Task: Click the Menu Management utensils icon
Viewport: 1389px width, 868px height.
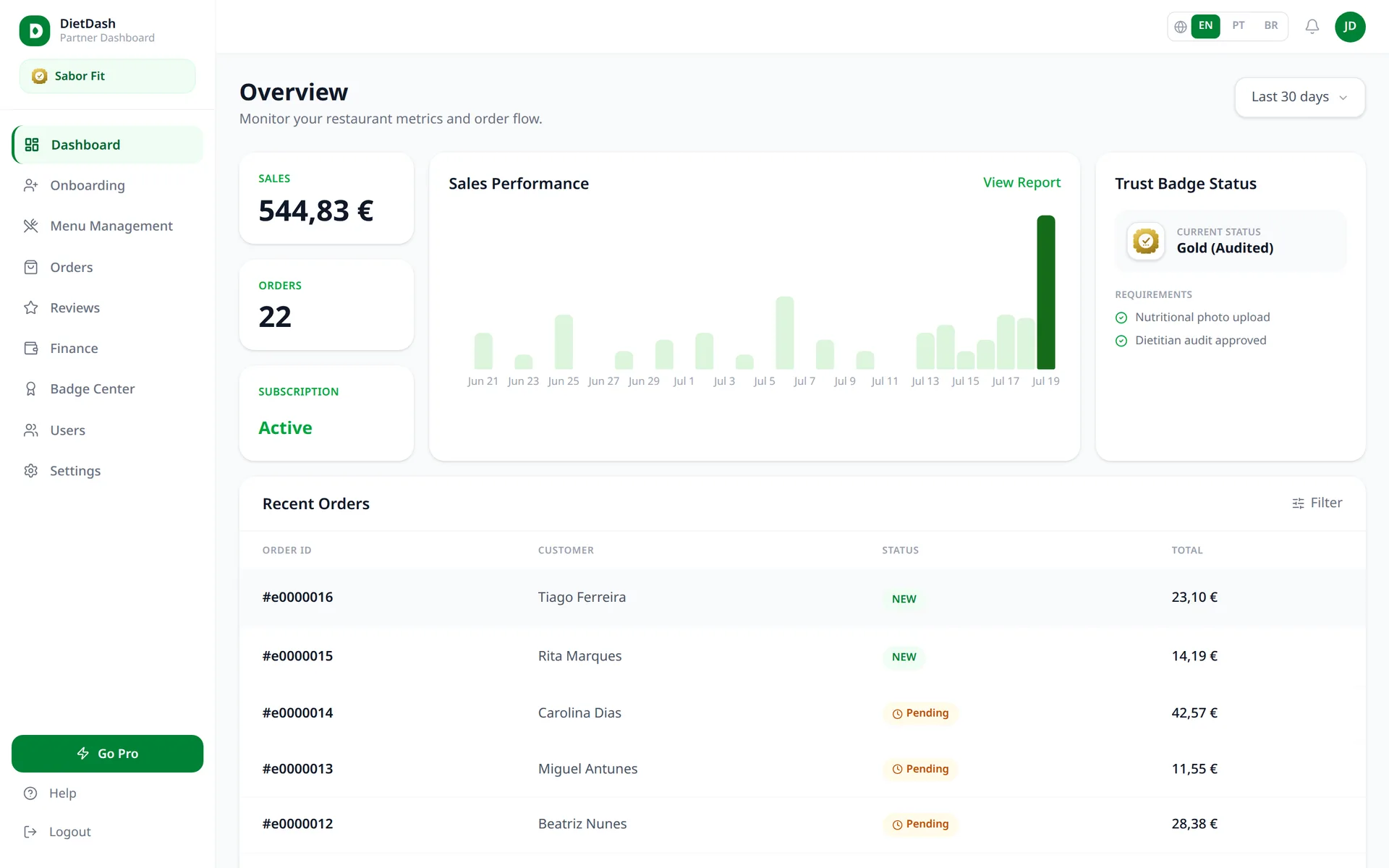Action: (x=30, y=226)
